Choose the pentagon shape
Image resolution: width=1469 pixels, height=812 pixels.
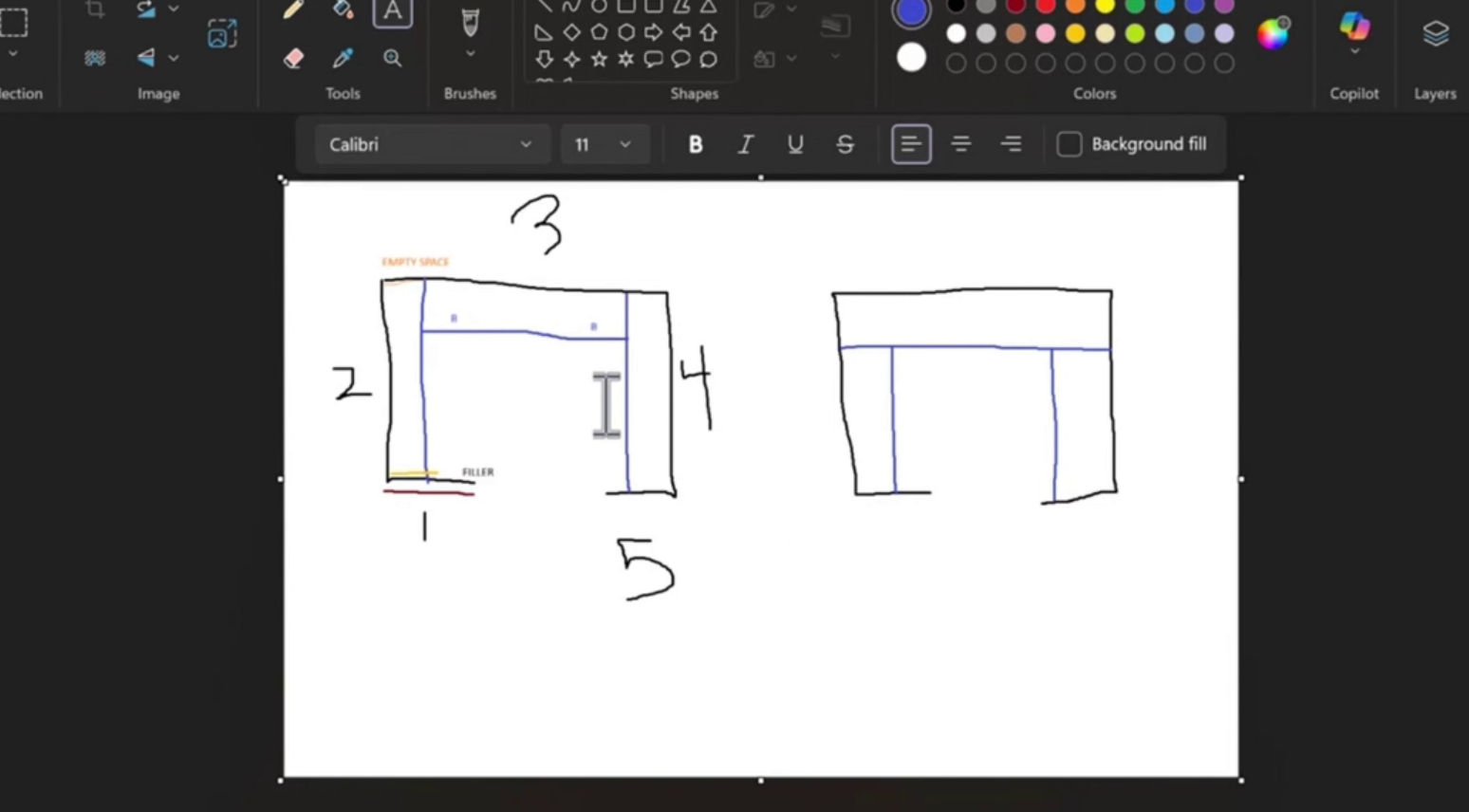coord(599,33)
